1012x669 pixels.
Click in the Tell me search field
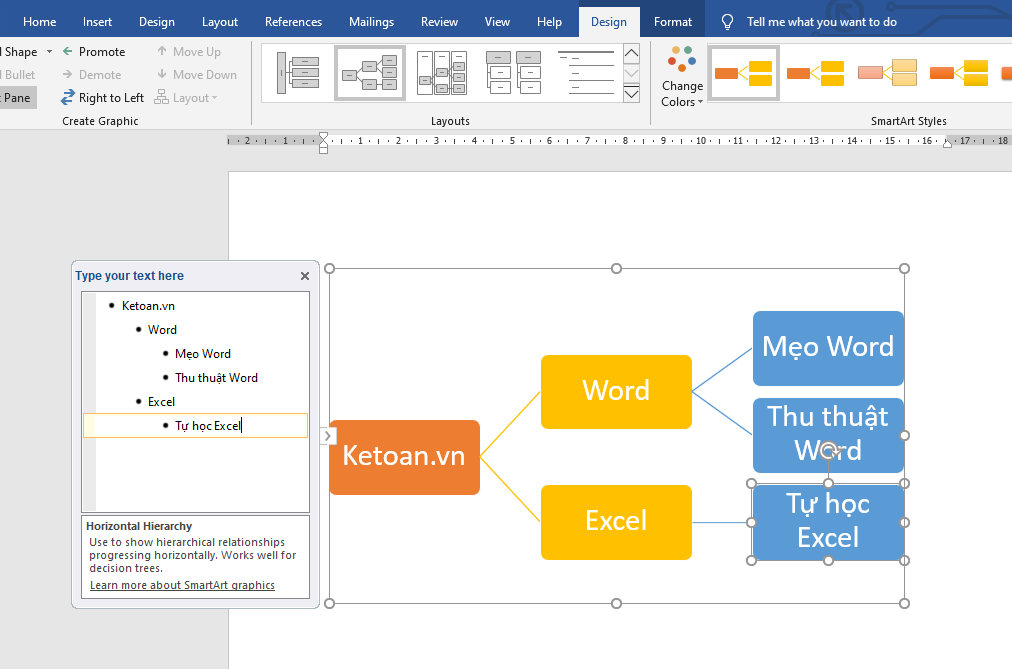tap(821, 22)
